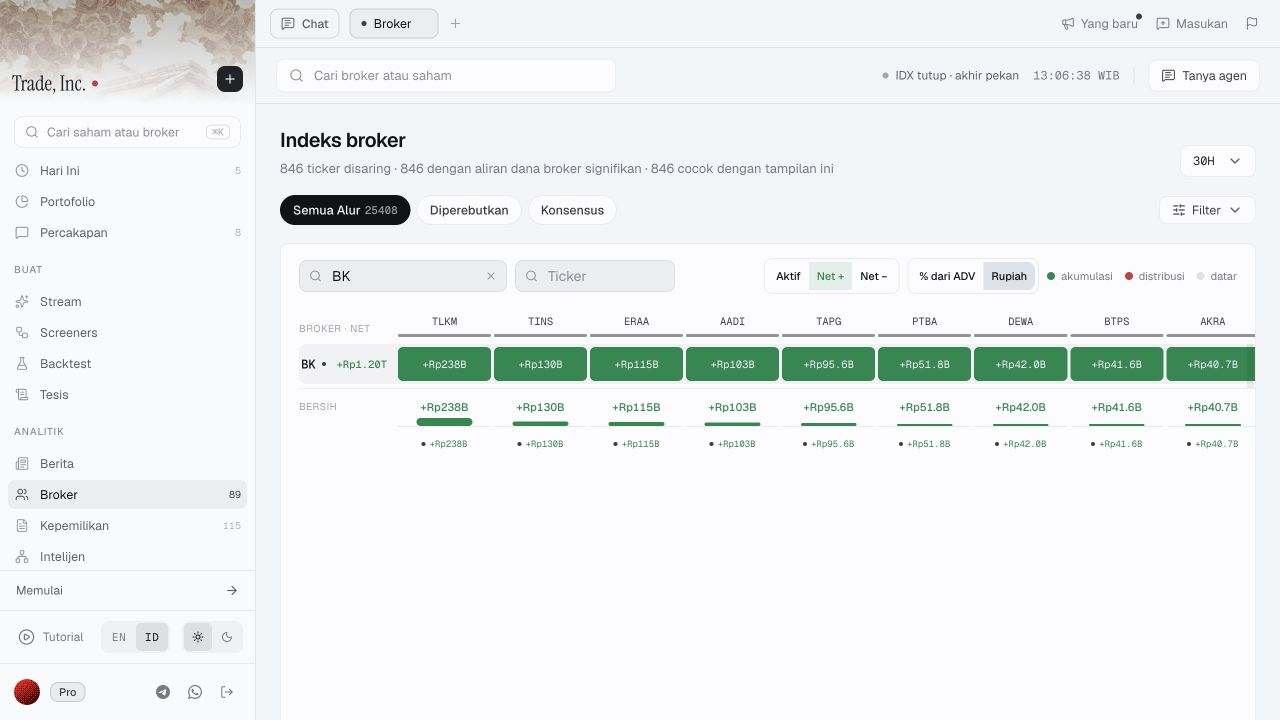This screenshot has height=720, width=1280.
Task: Switch to light theme sun icon
Action: tap(198, 637)
